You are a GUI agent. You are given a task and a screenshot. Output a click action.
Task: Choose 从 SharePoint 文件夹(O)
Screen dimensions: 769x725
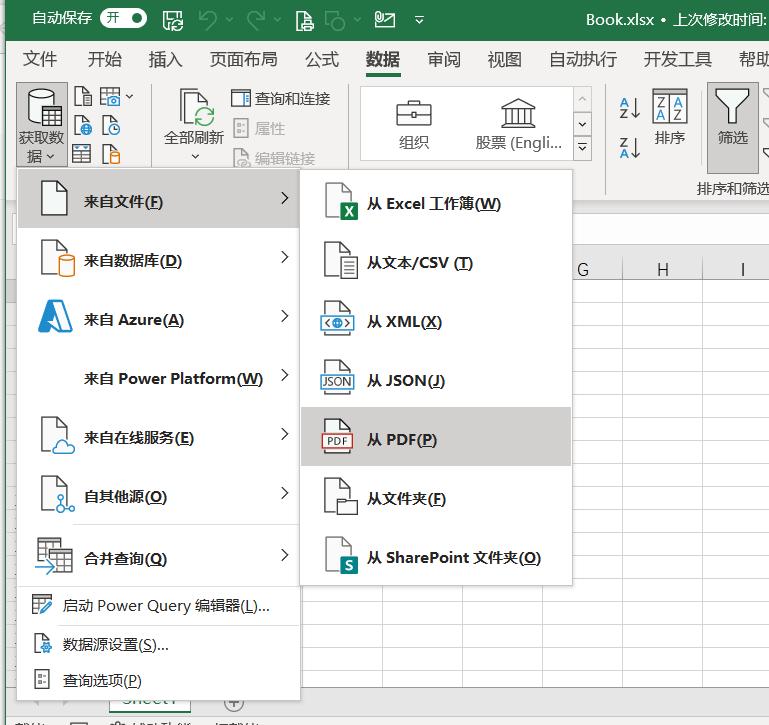[x=436, y=555]
